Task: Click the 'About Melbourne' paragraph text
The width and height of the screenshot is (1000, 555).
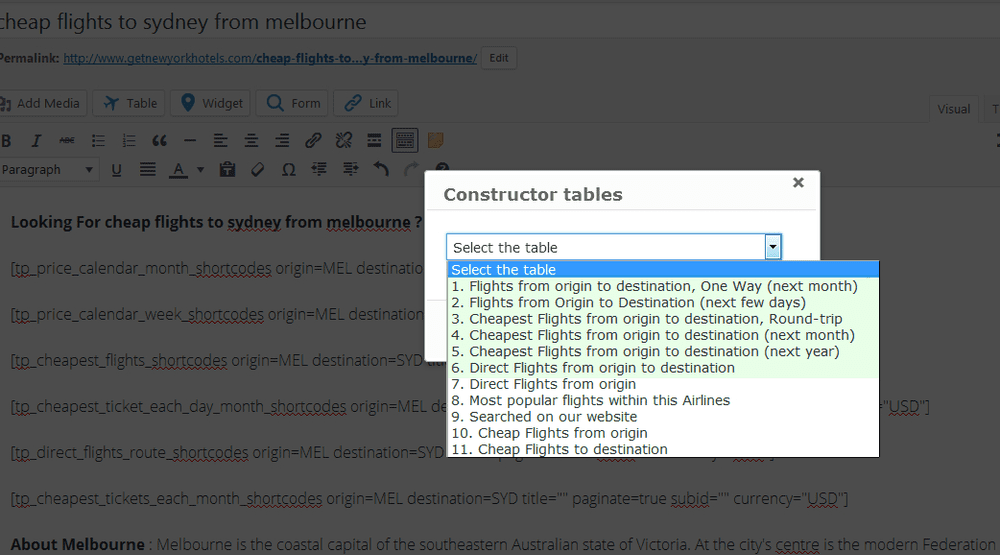Action: coord(503,544)
